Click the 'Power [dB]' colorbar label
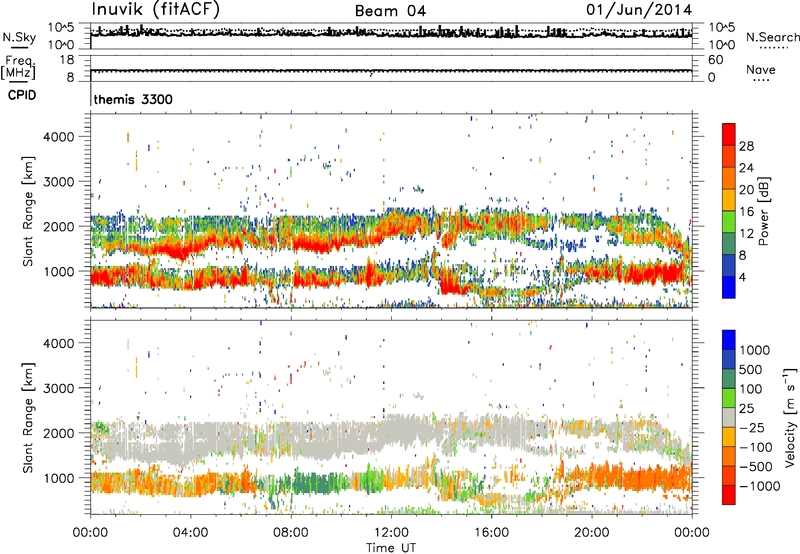 (764, 211)
